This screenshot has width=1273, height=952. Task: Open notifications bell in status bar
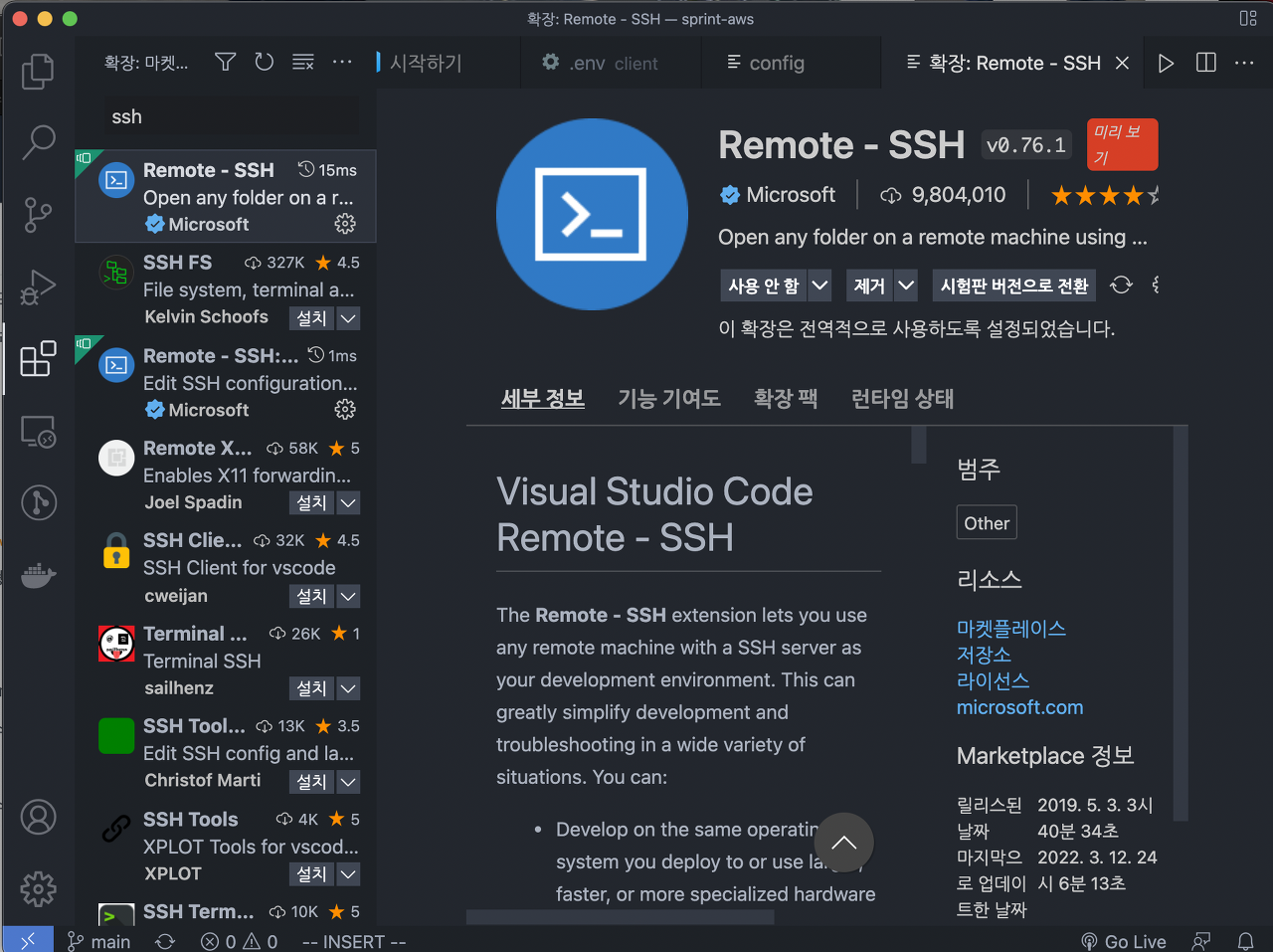[x=1245, y=941]
